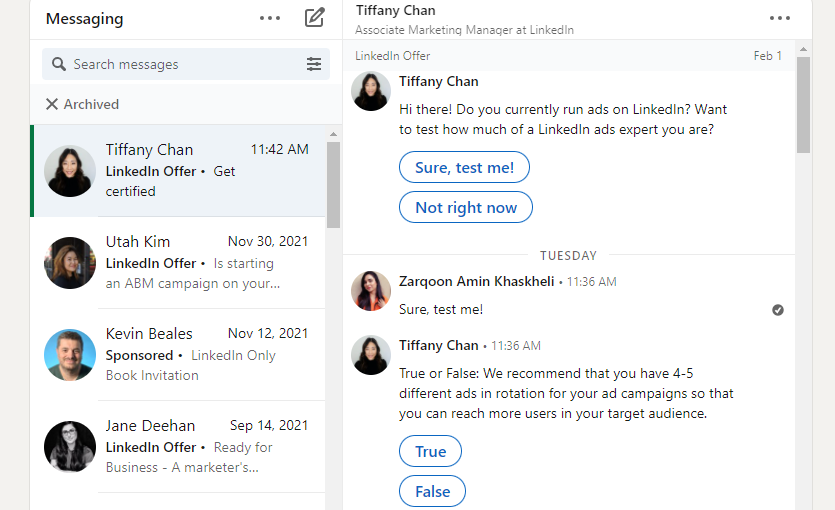The width and height of the screenshot is (835, 510).
Task: Remove the Archived filter with X
Action: 52,104
